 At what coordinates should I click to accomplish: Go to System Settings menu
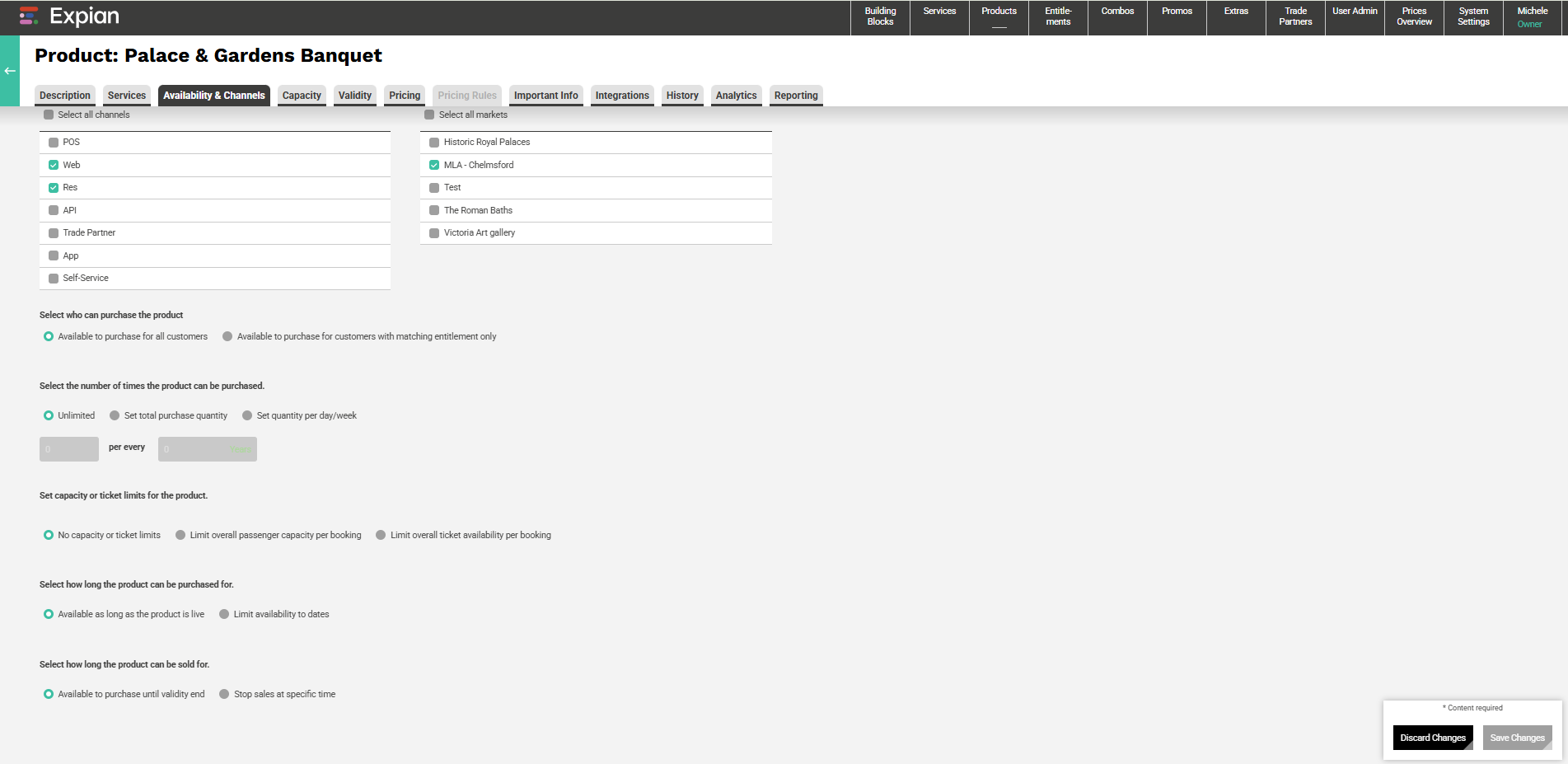pos(1473,17)
